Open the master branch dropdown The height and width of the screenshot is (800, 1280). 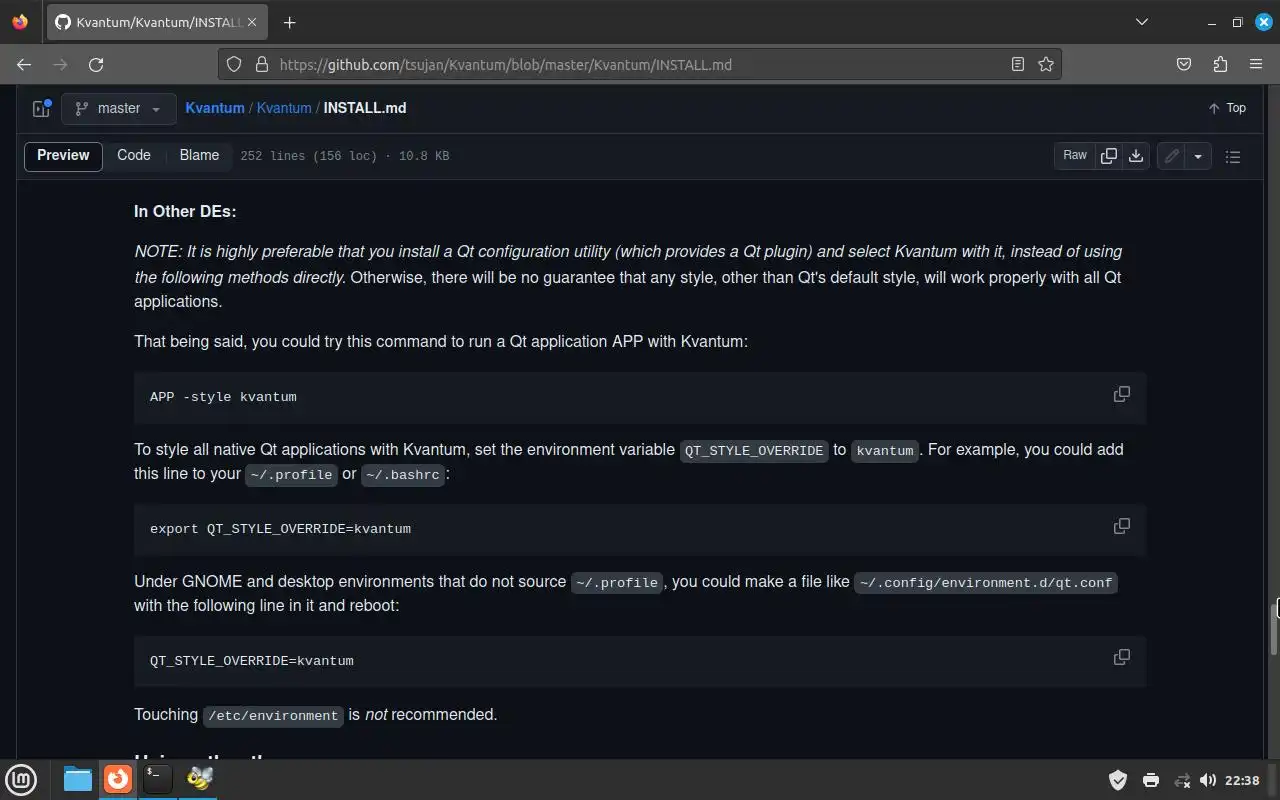click(119, 108)
